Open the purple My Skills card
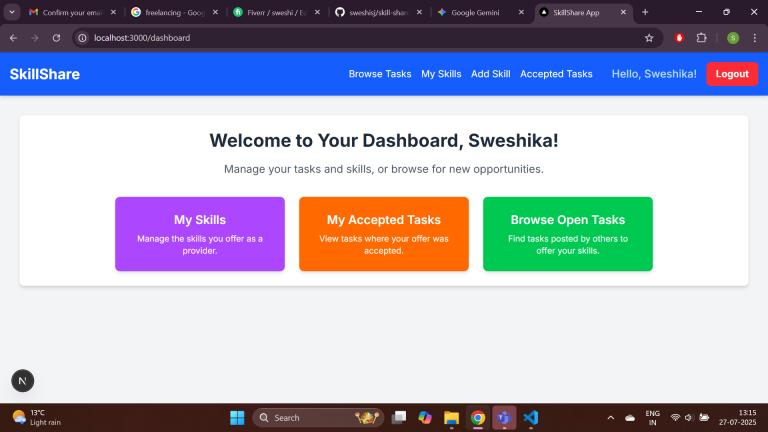 200,233
